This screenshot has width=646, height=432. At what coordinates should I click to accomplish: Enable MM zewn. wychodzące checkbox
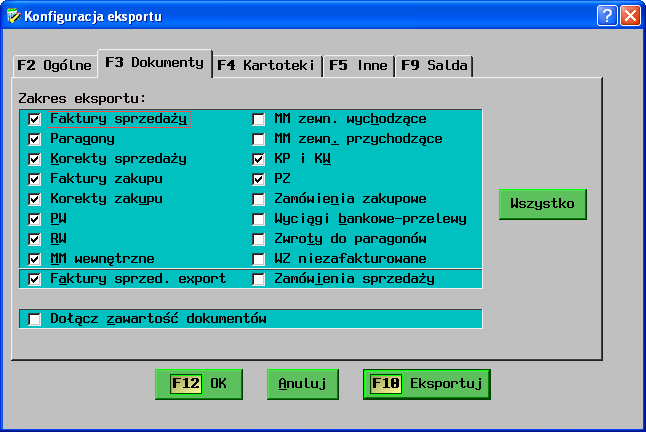click(x=258, y=119)
